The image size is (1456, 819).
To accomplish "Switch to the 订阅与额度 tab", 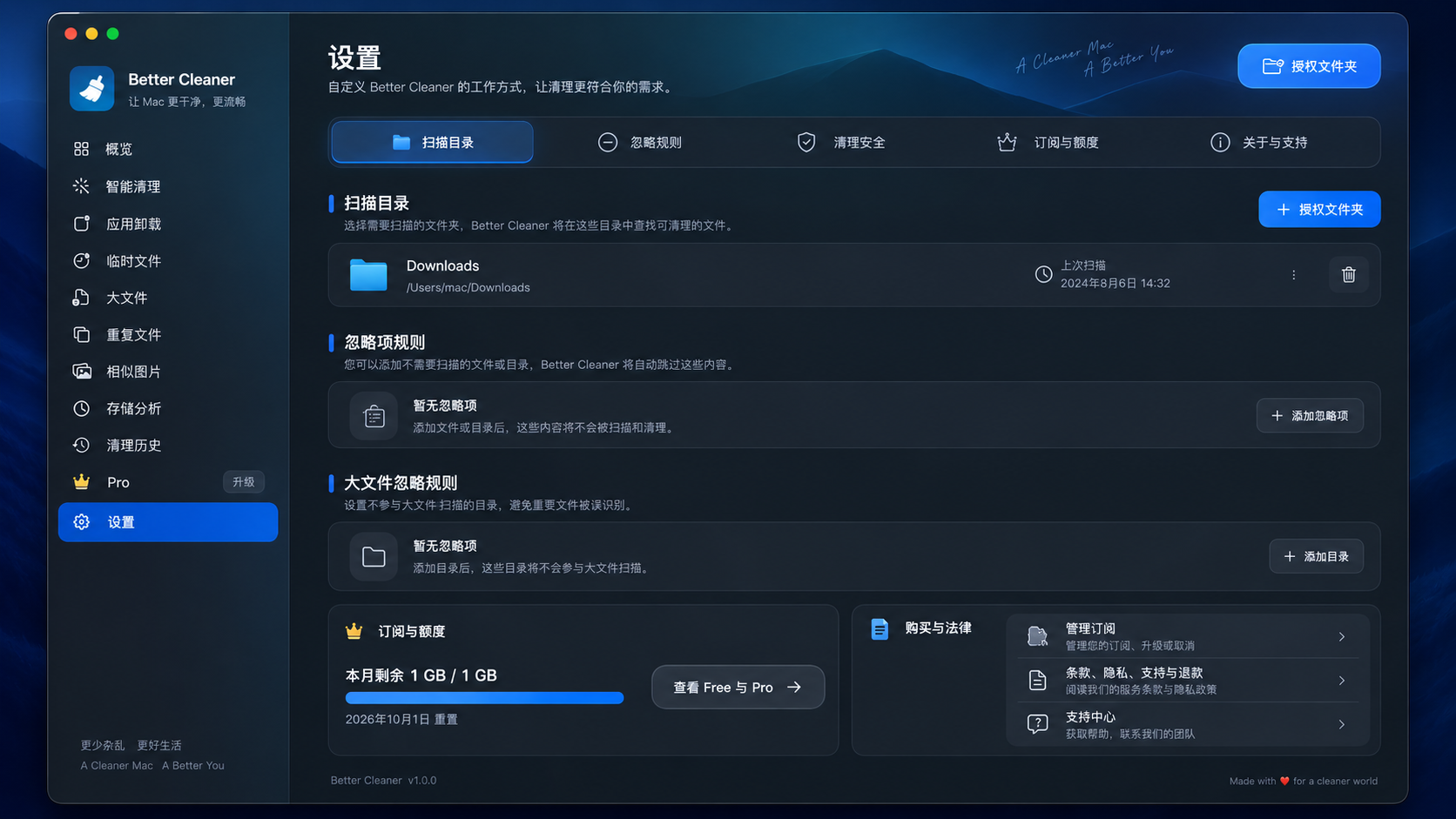I will 1048,142.
